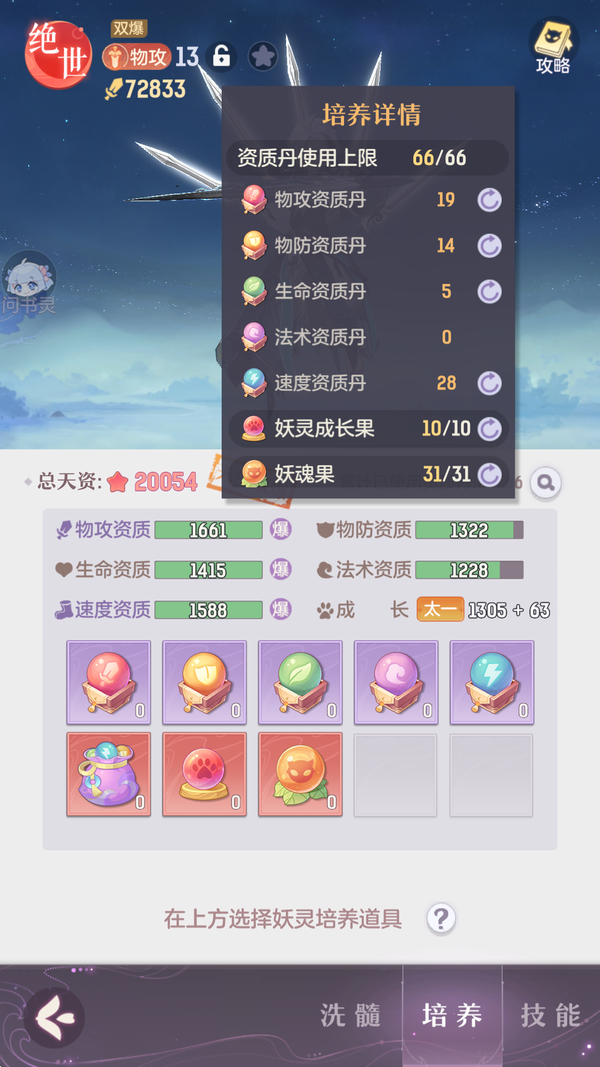Viewport: 600px width, 1067px height.
Task: Reset the 物攻资质丹 count
Action: click(x=489, y=200)
